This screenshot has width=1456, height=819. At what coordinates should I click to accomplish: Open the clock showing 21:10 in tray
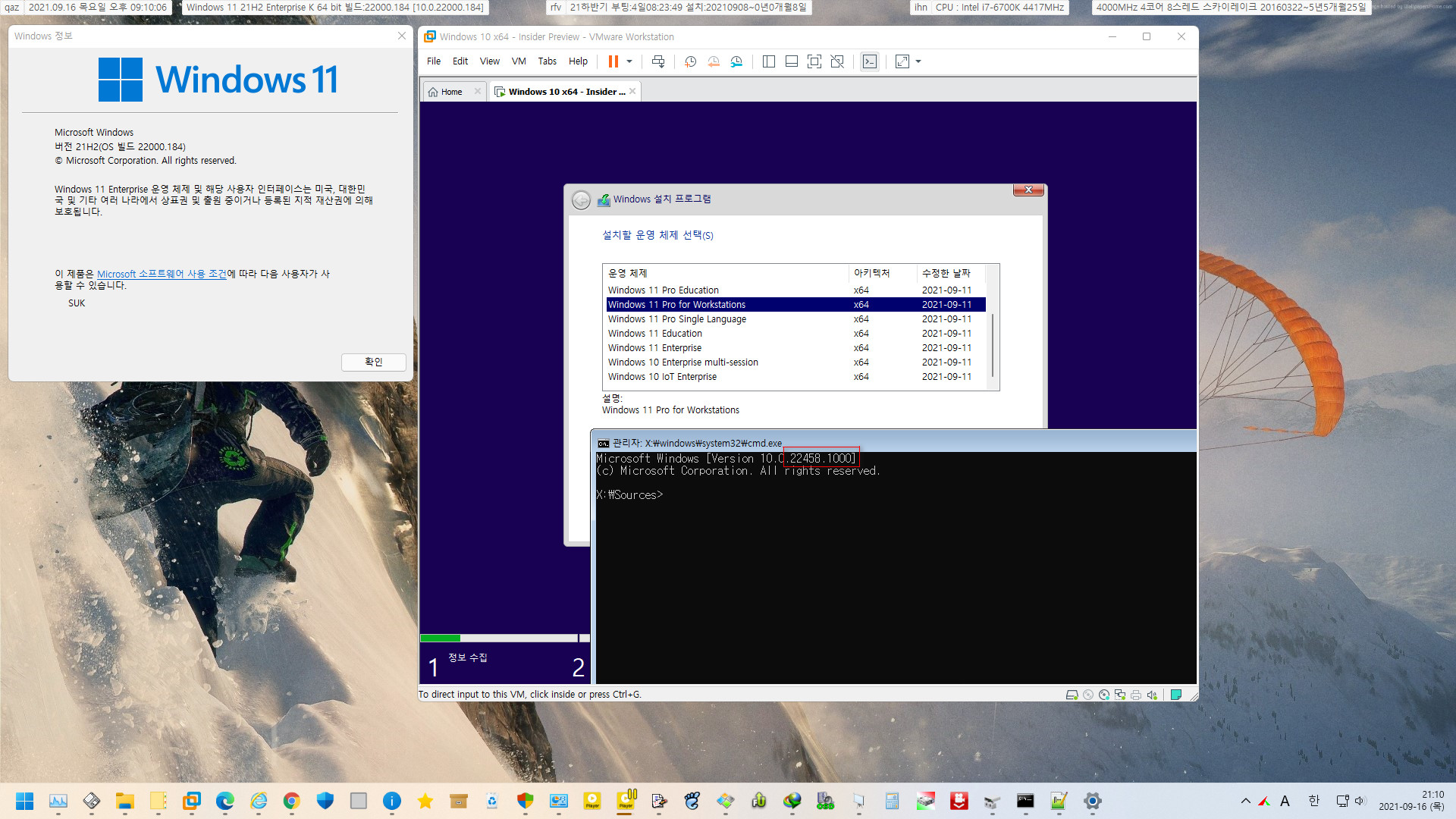1411,801
